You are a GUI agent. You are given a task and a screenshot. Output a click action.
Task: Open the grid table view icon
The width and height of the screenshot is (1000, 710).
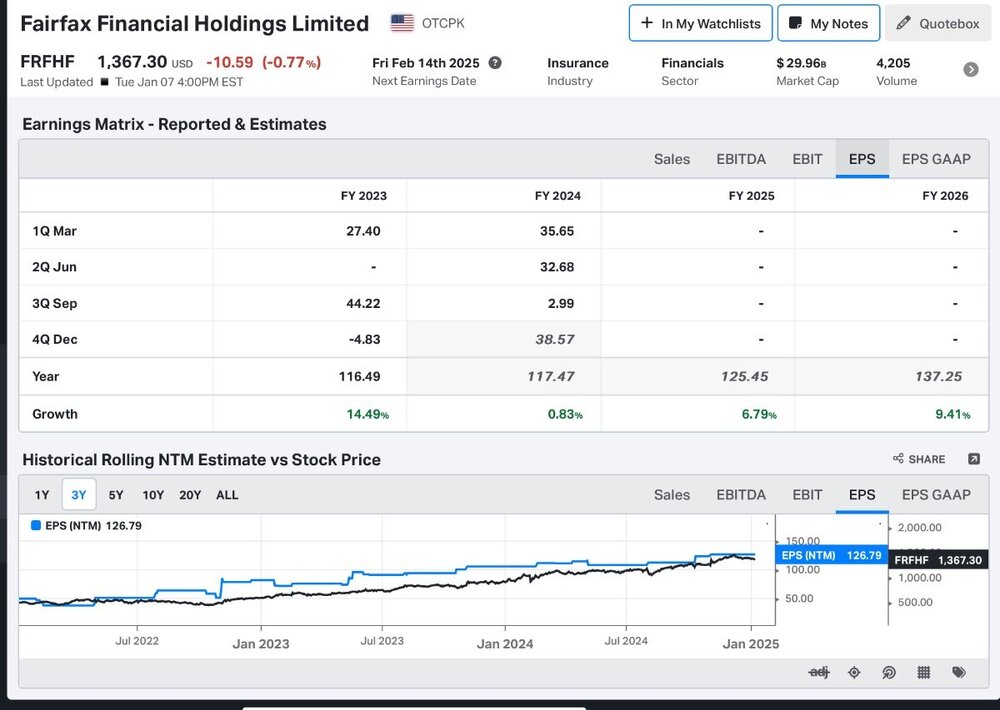click(923, 672)
